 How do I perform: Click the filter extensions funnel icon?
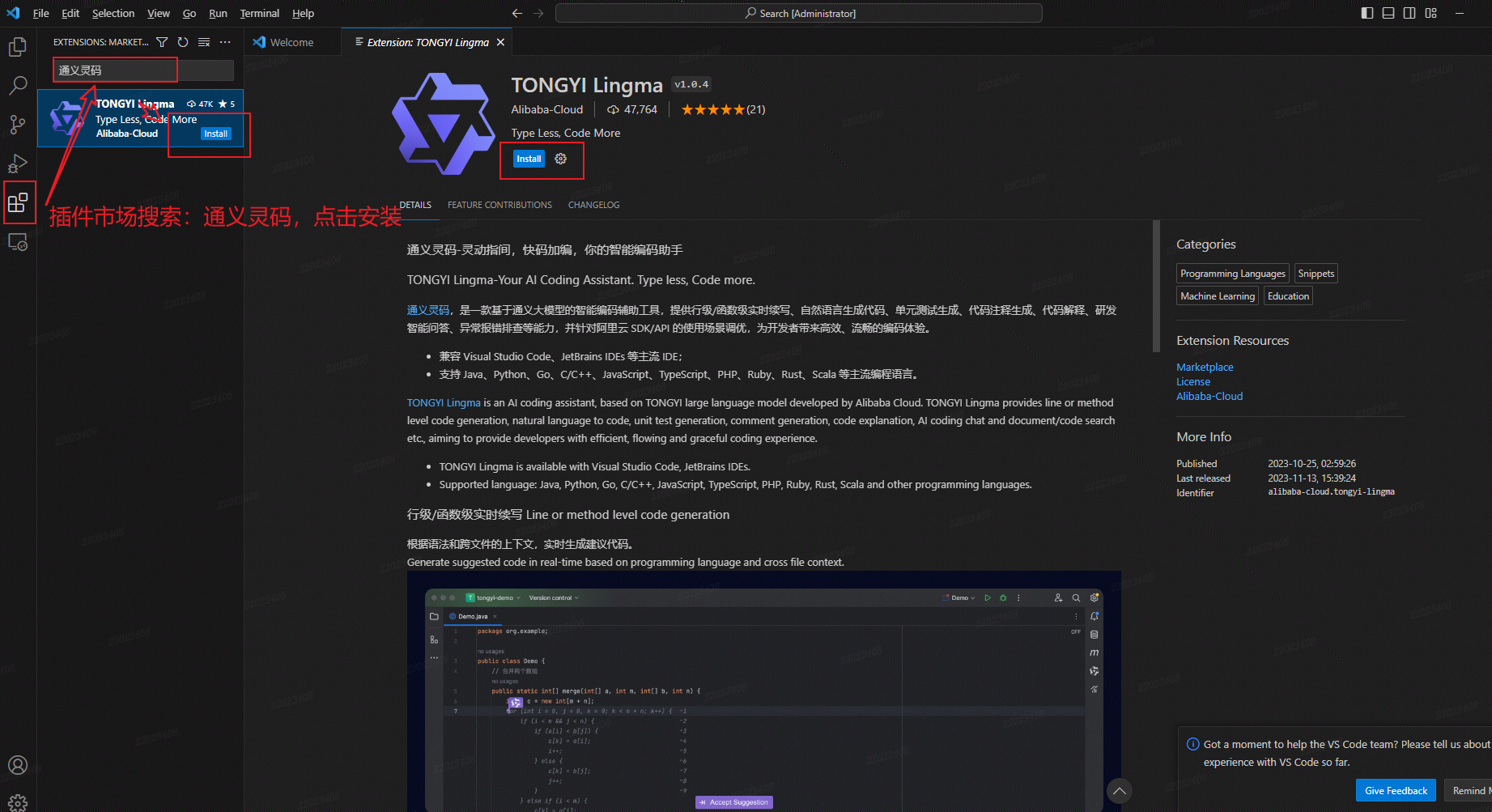[x=162, y=42]
